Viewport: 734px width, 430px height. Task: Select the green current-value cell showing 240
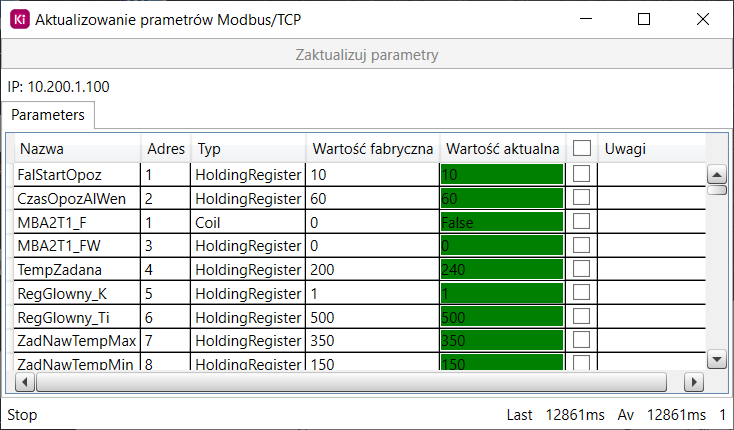point(502,270)
